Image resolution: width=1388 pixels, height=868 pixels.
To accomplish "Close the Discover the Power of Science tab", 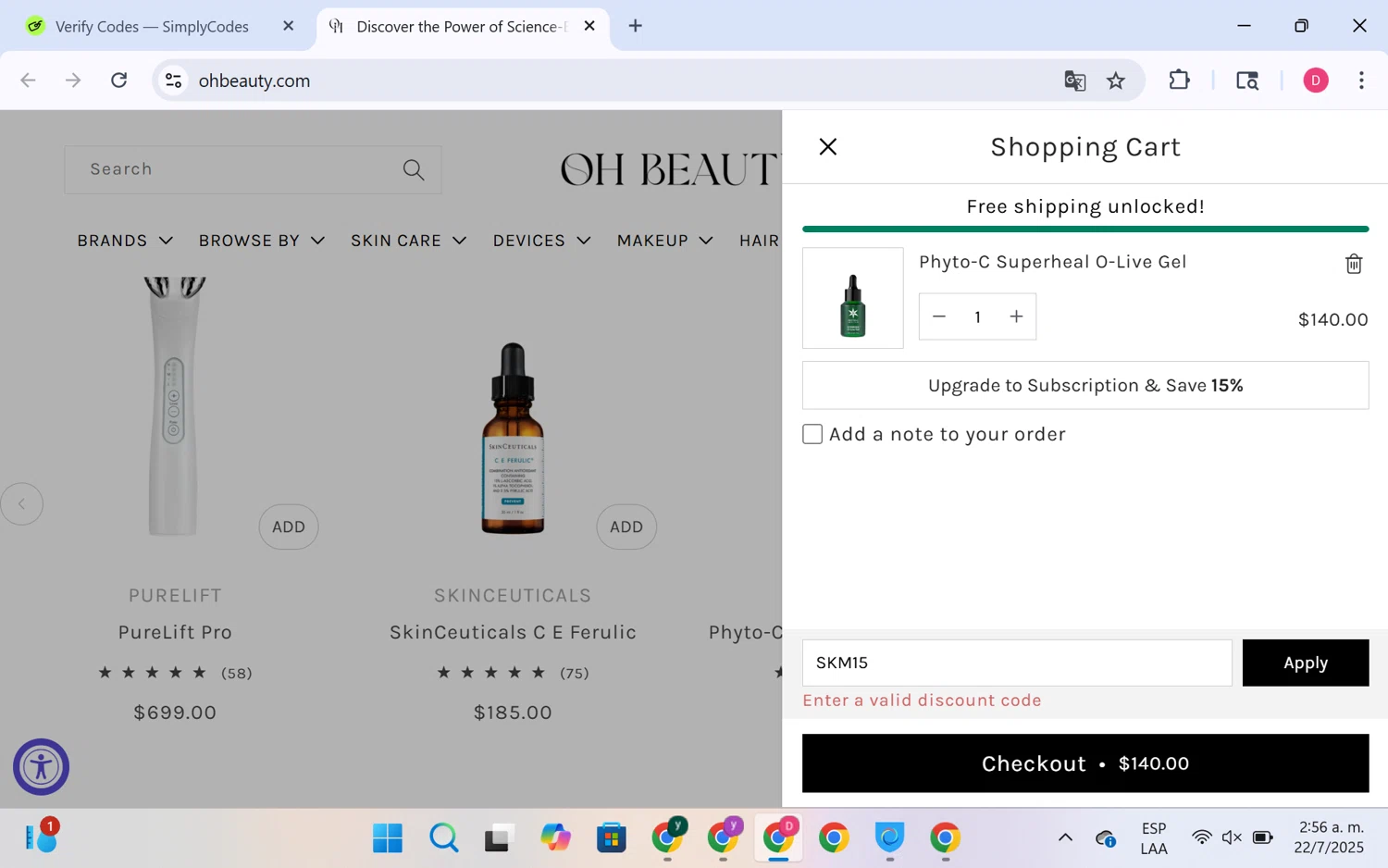I will click(x=589, y=26).
